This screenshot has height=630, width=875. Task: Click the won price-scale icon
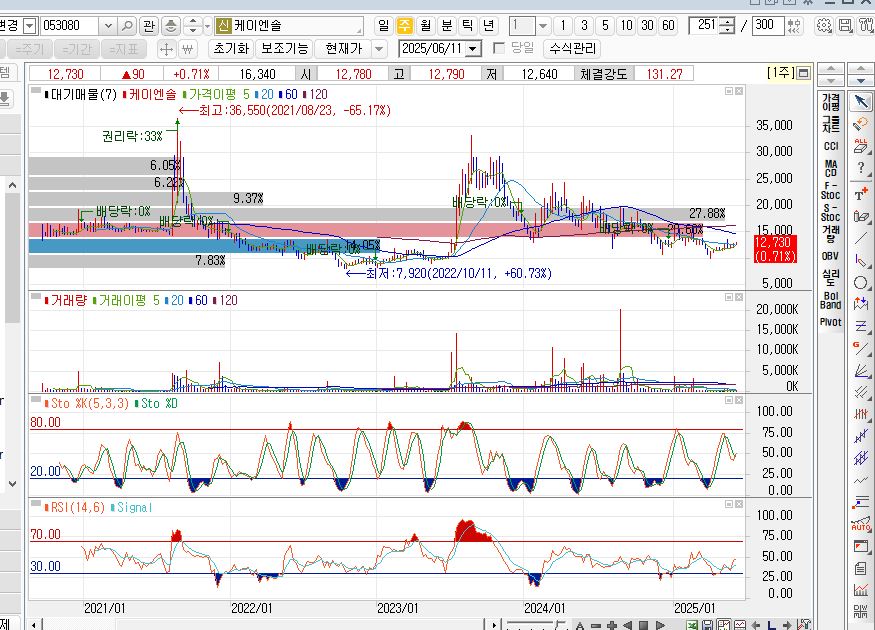(188, 49)
